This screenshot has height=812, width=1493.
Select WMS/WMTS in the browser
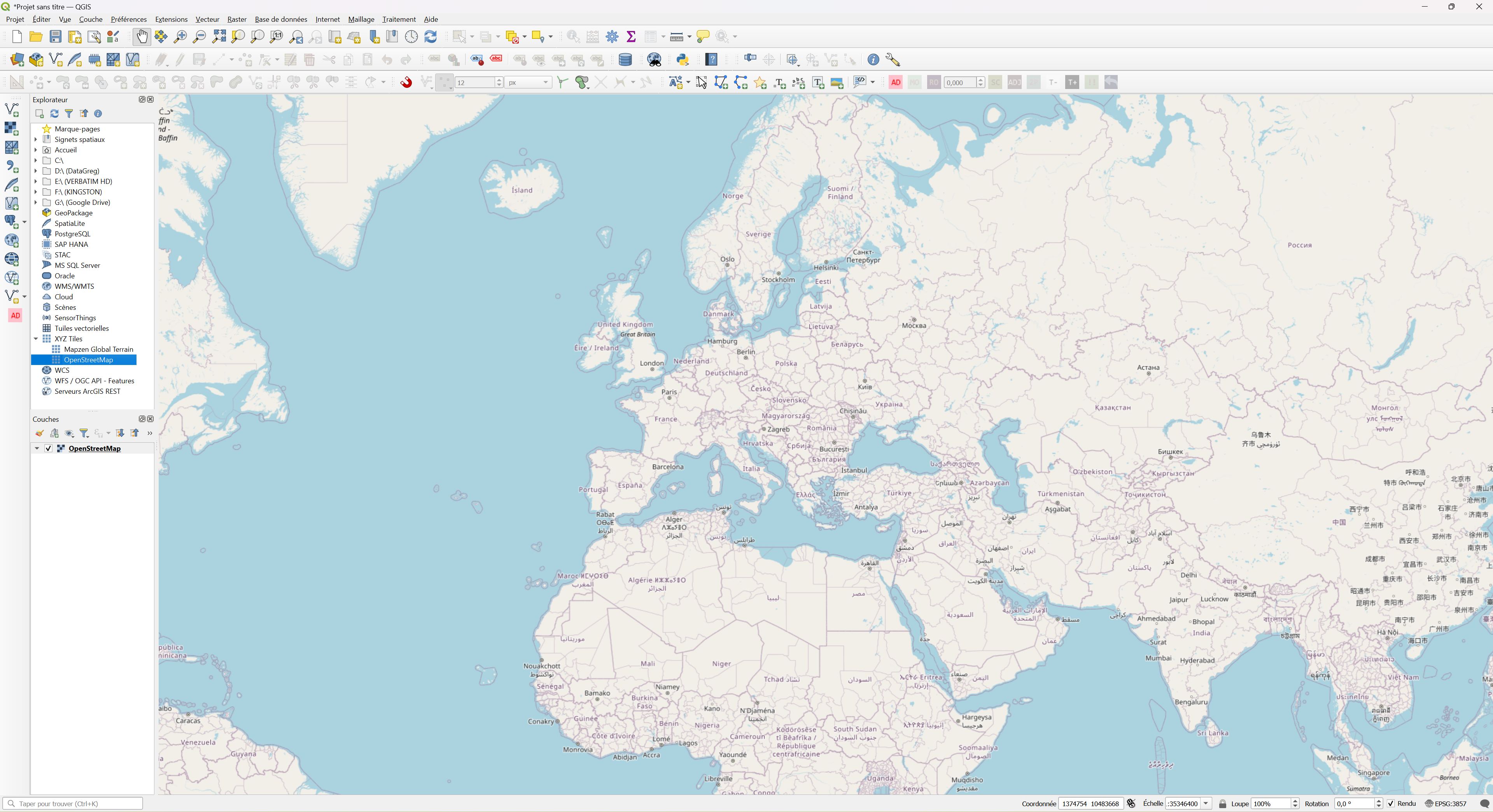tap(74, 286)
